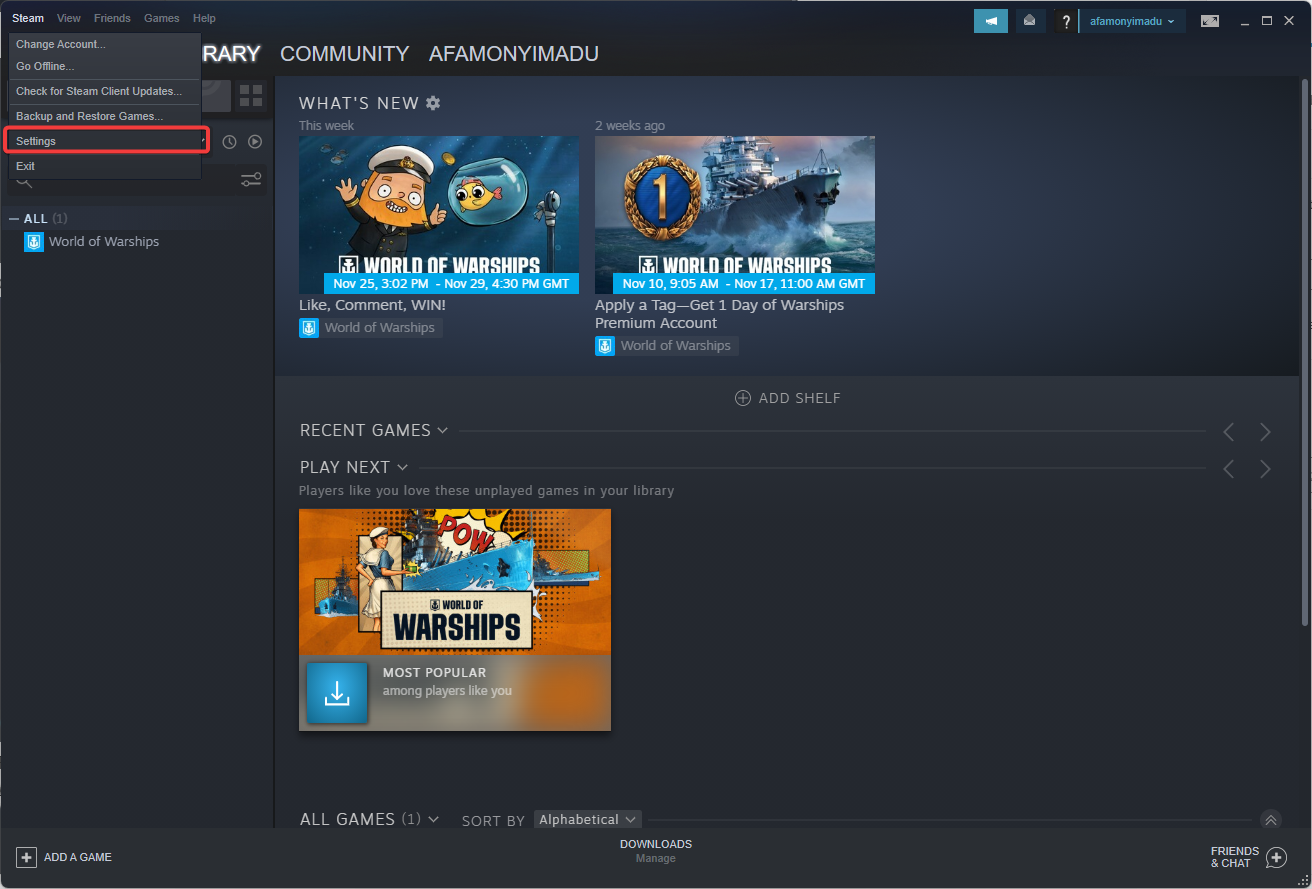Filter library by recent activity clock icon
This screenshot has height=889, width=1312.
coord(229,142)
